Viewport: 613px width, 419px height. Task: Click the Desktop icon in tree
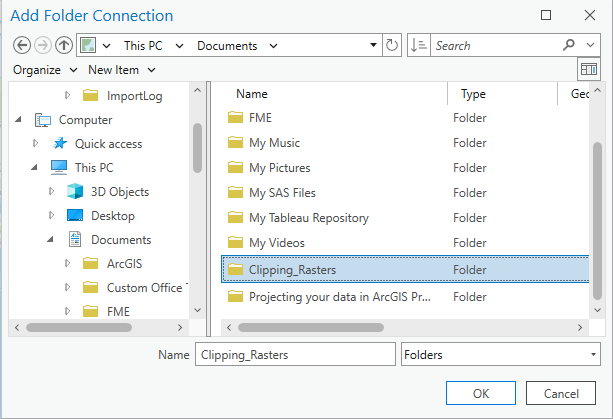pos(75,215)
